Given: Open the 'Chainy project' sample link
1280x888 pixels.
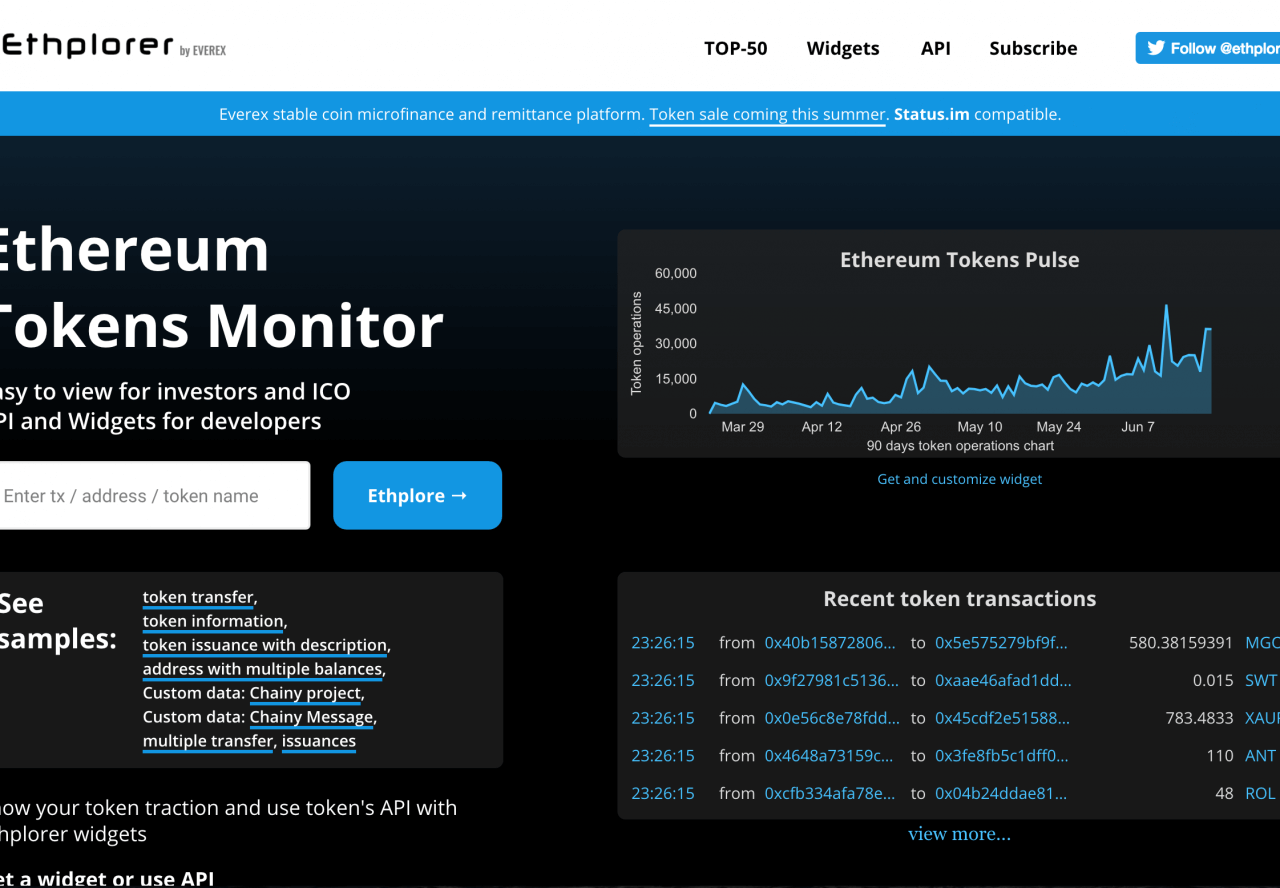Looking at the screenshot, I should [x=305, y=693].
